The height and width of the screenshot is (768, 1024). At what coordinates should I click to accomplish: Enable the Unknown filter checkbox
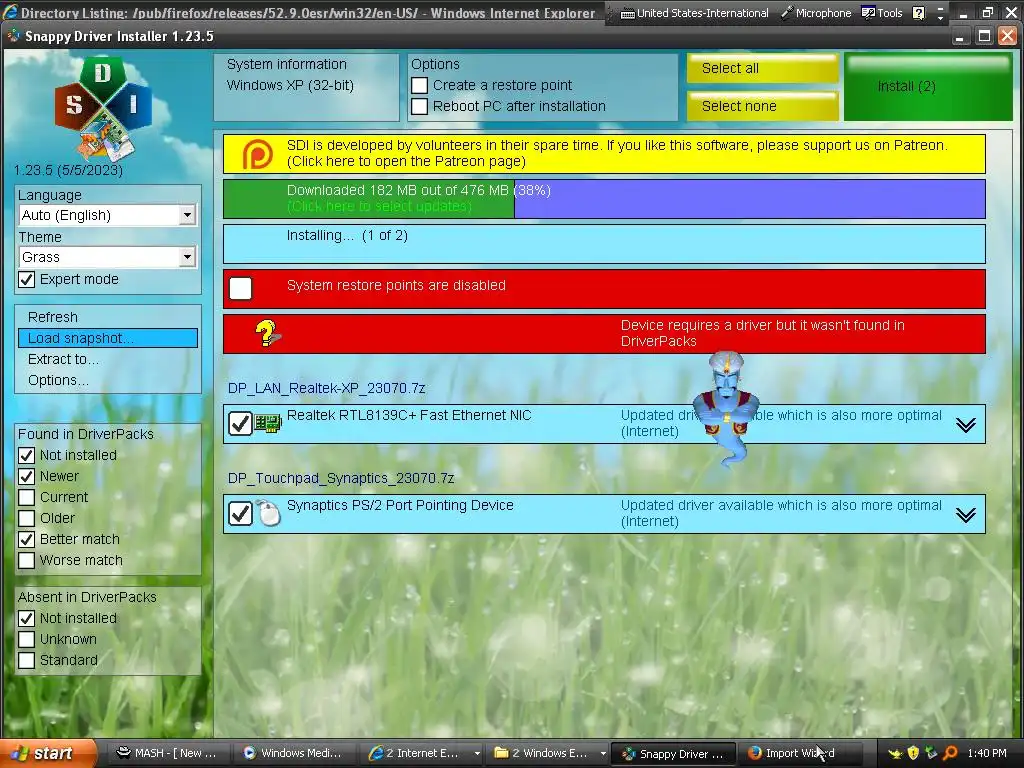coord(27,639)
